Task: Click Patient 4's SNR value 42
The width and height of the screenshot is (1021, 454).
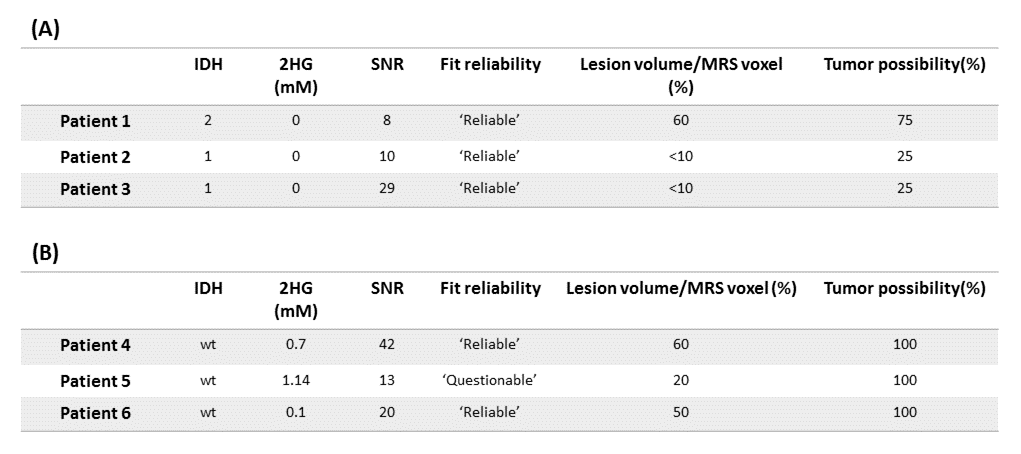Action: point(386,345)
